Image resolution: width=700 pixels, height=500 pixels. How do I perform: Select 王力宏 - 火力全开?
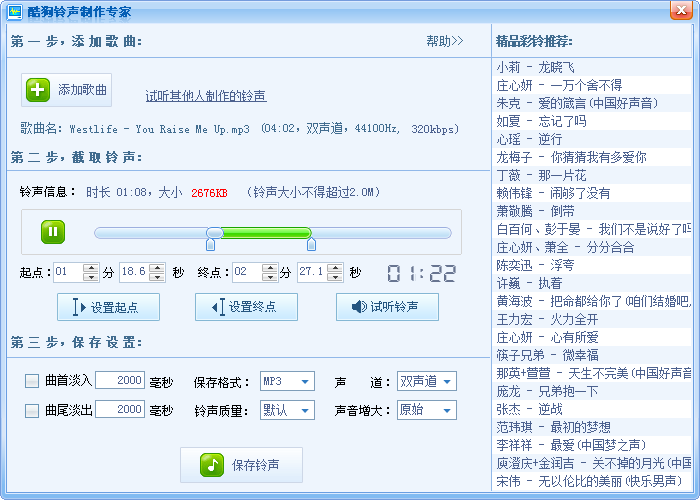[x=592, y=319]
